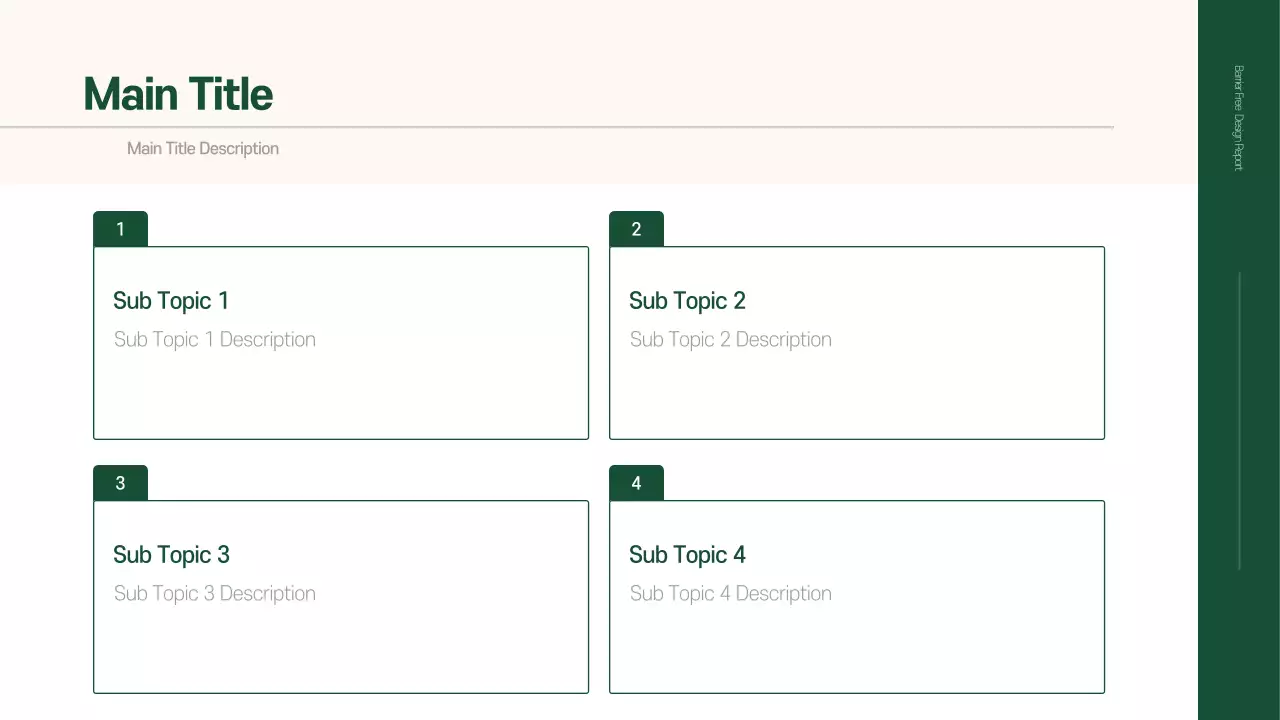The image size is (1280, 720).
Task: Select the Sub Topic 4 heading
Action: point(687,555)
